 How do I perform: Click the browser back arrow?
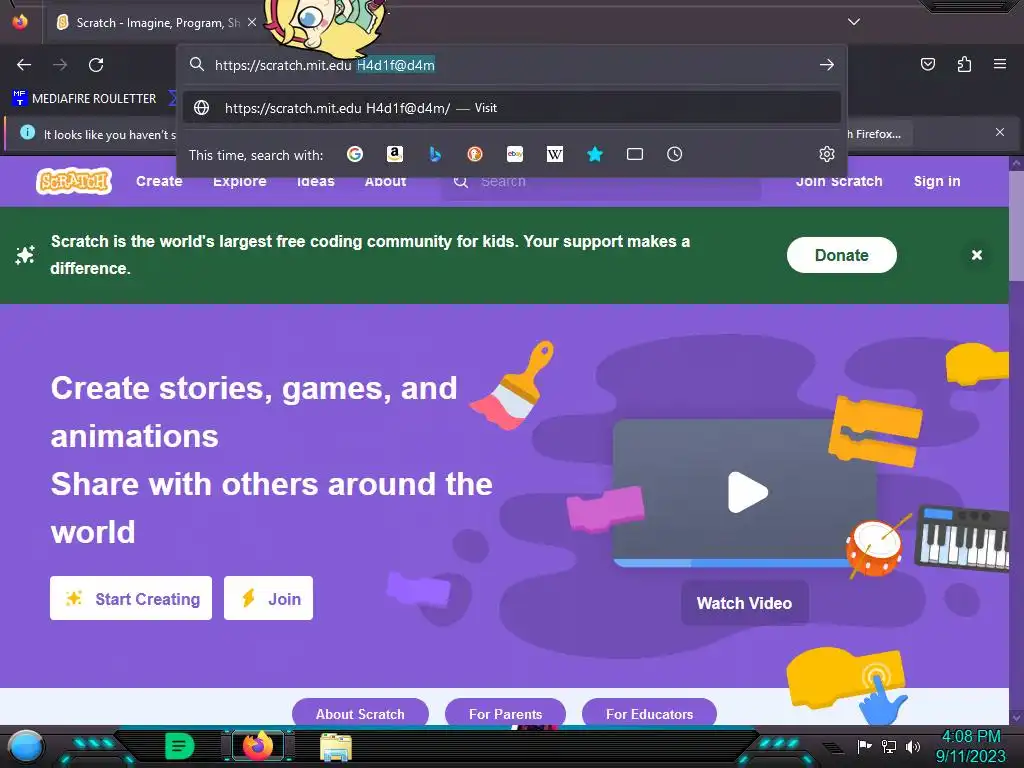[x=24, y=65]
